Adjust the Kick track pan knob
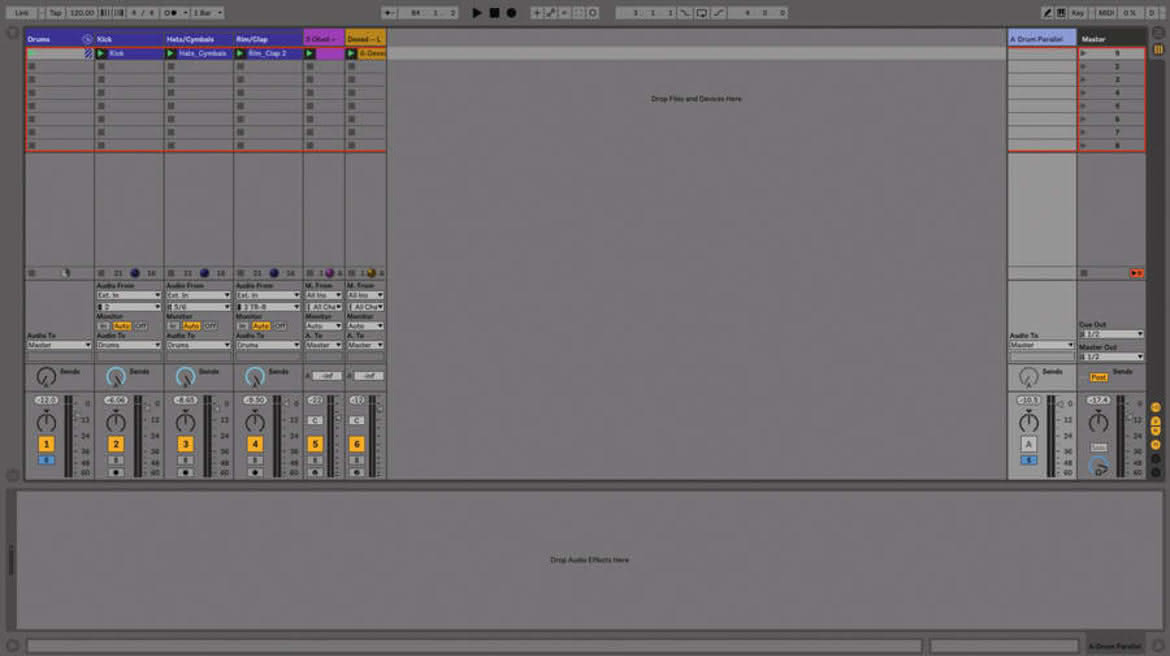 tap(116, 422)
